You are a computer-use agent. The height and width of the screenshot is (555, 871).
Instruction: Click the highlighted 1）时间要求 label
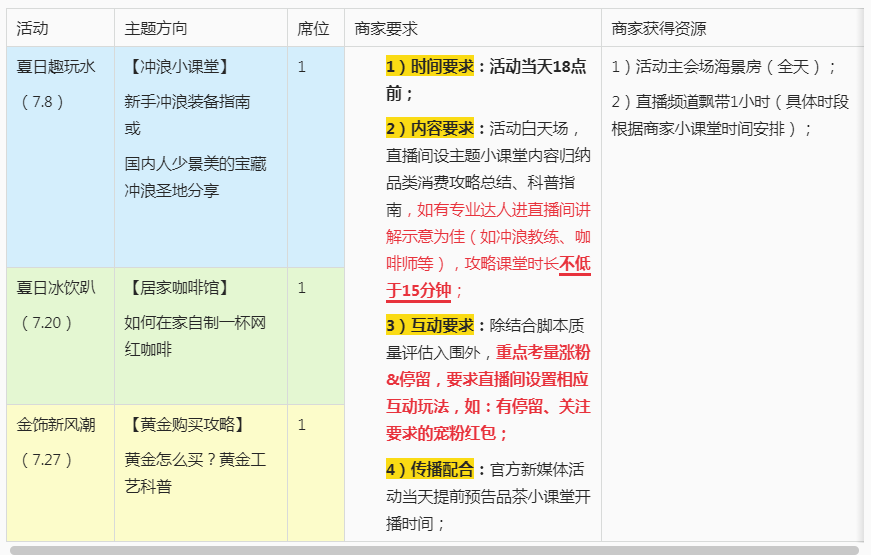[430, 67]
